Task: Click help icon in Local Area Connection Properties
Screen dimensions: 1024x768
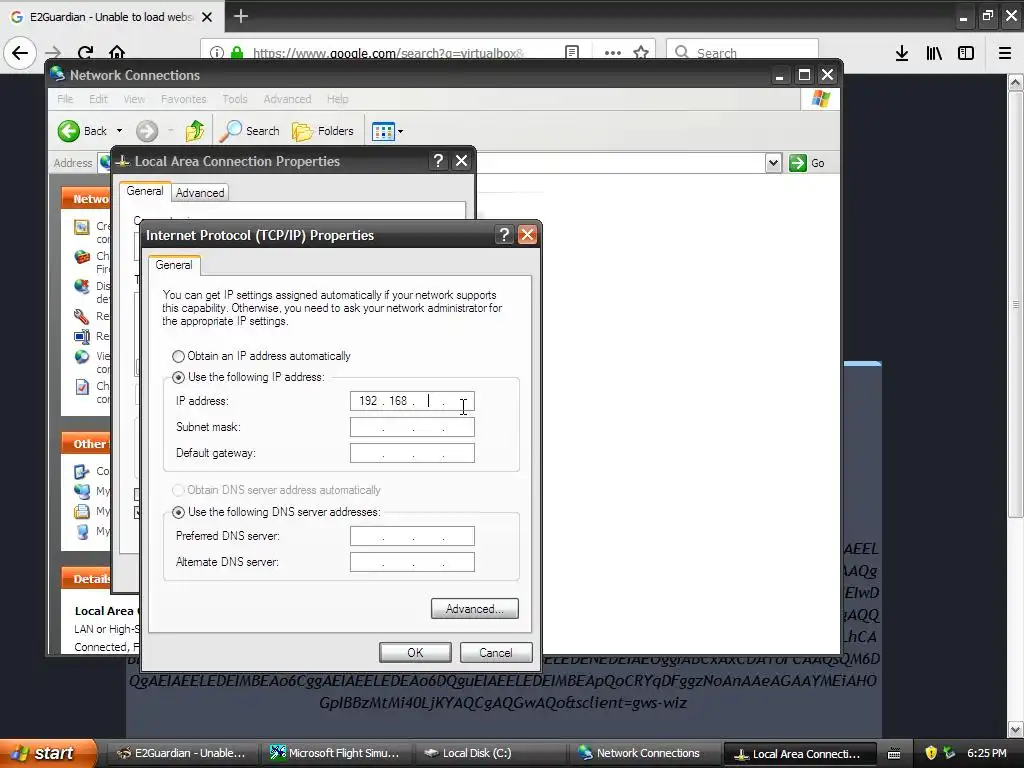Action: click(438, 161)
